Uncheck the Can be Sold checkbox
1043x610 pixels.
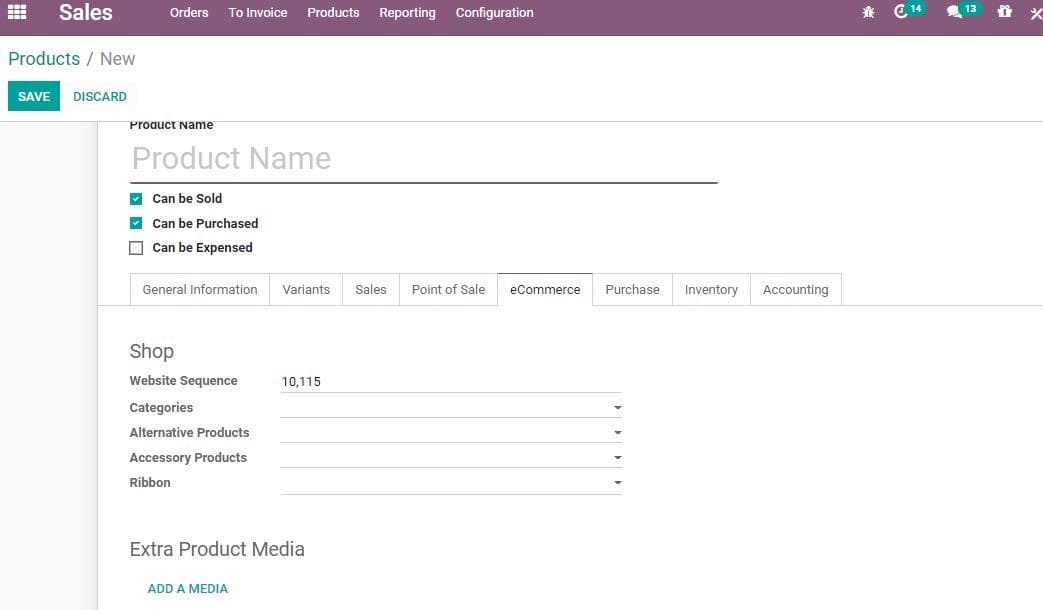[136, 199]
